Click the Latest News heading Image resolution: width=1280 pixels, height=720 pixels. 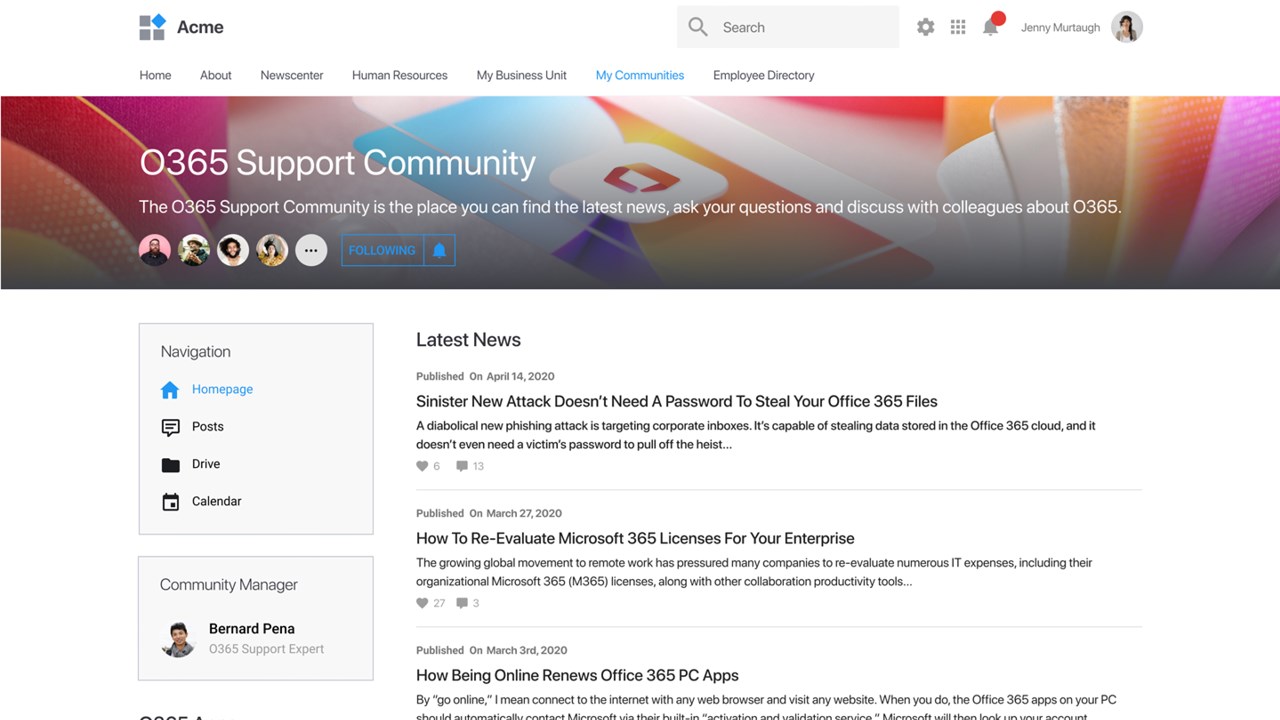(468, 340)
